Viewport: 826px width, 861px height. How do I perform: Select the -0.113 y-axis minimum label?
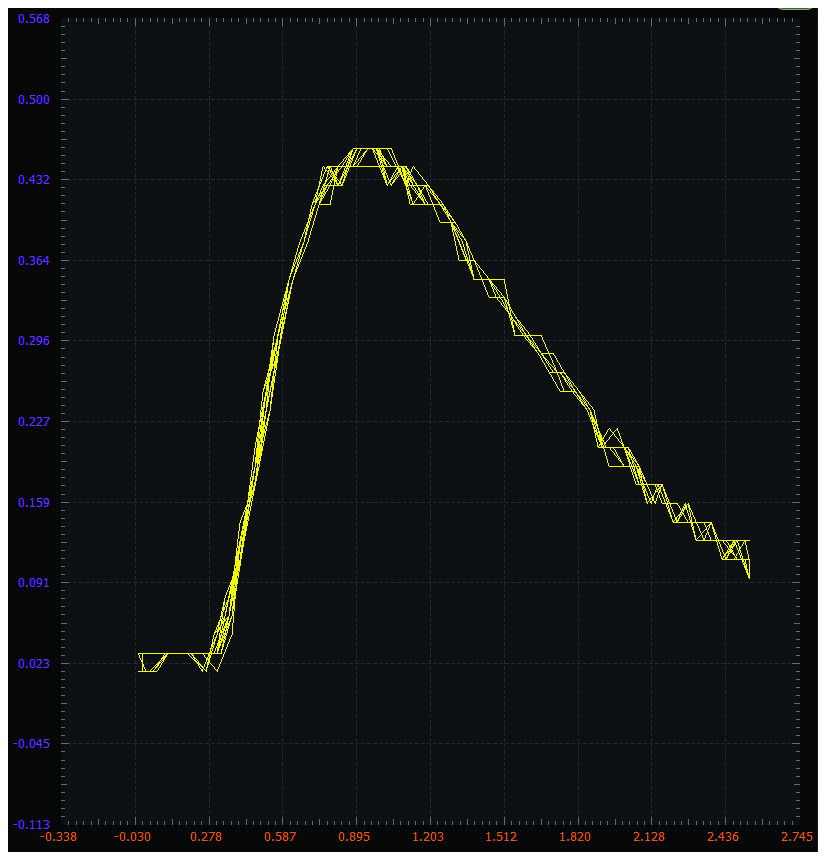click(x=31, y=825)
